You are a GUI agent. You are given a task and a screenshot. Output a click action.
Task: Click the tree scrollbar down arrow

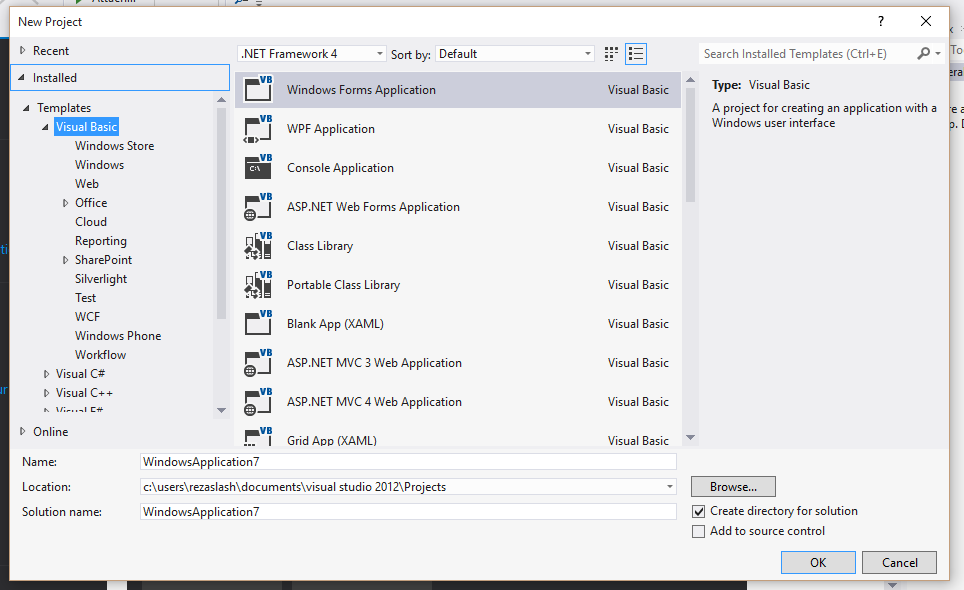click(x=221, y=411)
